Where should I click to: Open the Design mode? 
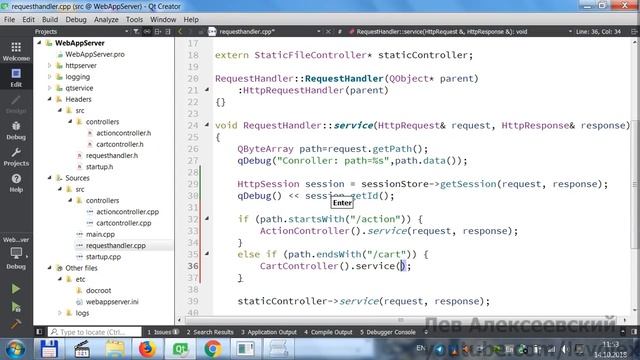16,104
